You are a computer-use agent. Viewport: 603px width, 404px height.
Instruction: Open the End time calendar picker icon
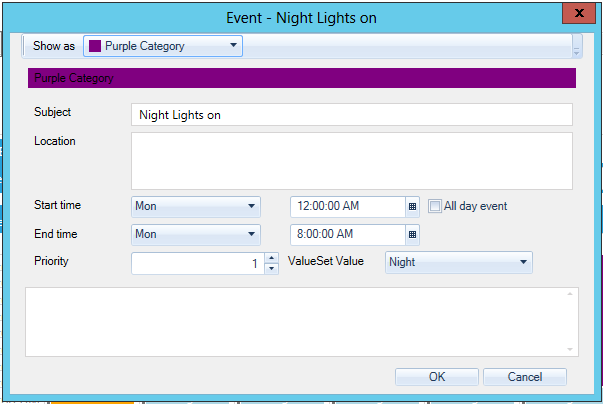point(412,235)
